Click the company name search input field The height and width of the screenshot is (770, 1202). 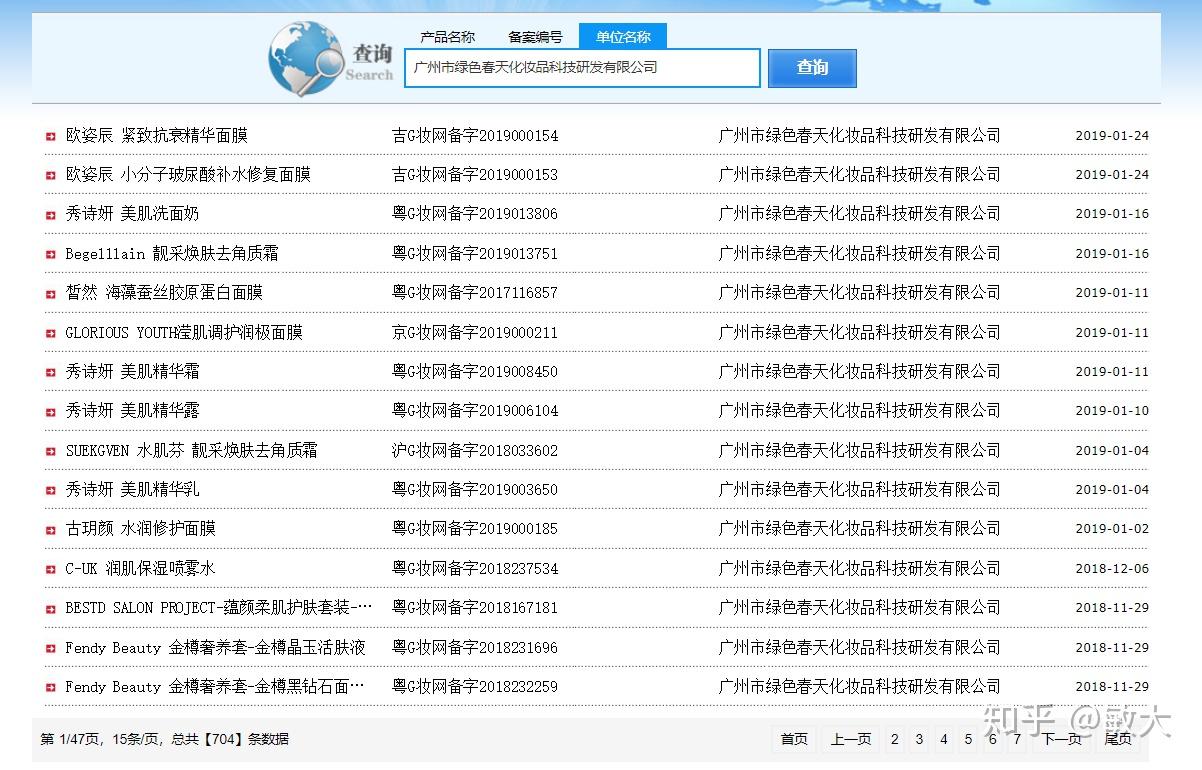[x=582, y=68]
